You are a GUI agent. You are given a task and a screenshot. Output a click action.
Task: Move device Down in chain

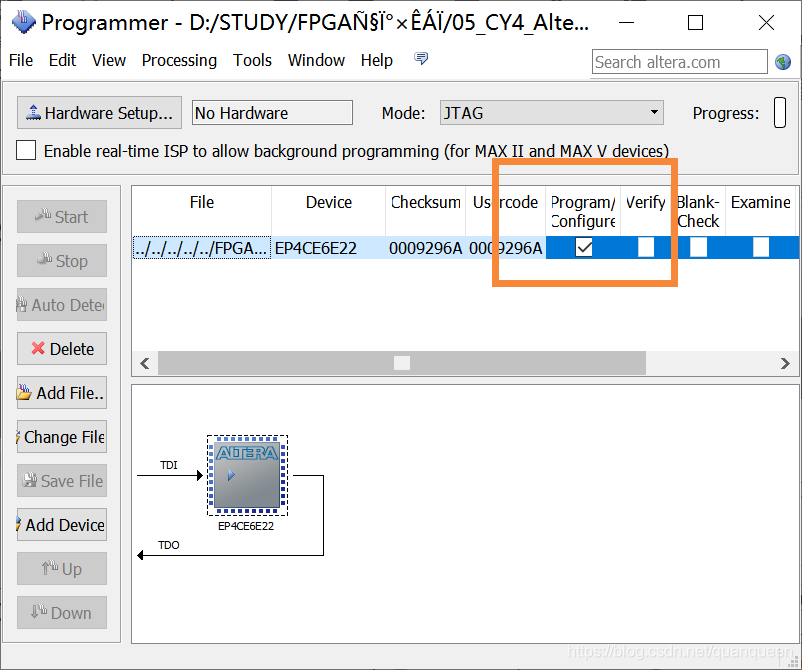click(62, 612)
